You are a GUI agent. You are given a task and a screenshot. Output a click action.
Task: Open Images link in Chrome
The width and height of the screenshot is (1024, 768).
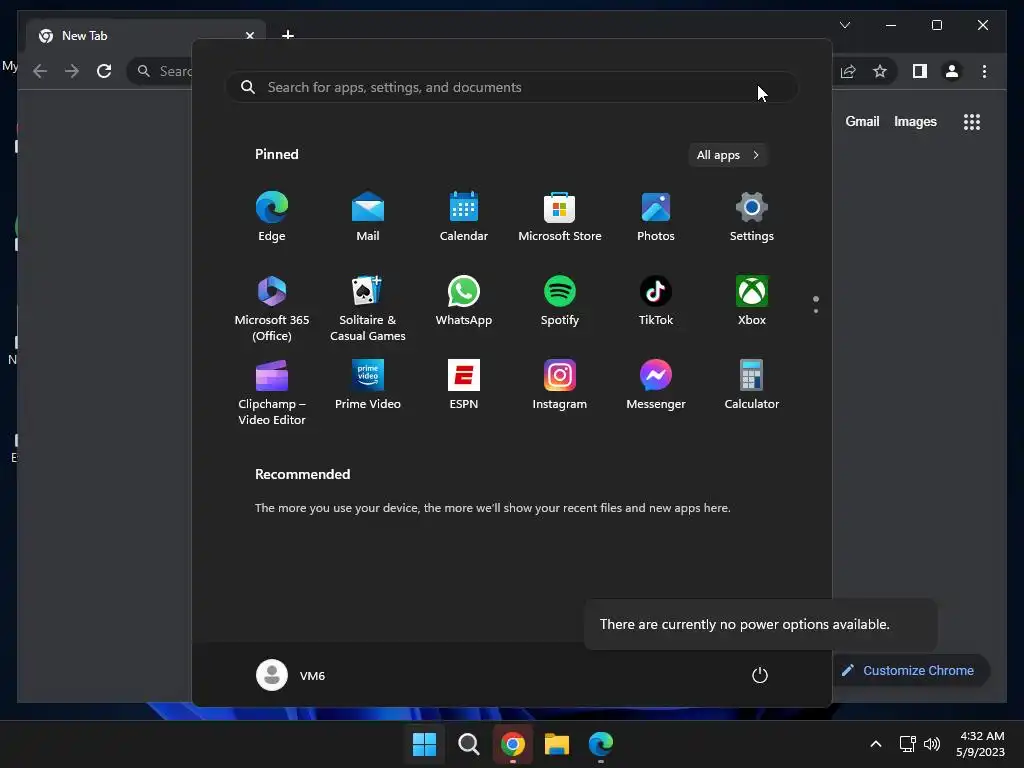[915, 121]
